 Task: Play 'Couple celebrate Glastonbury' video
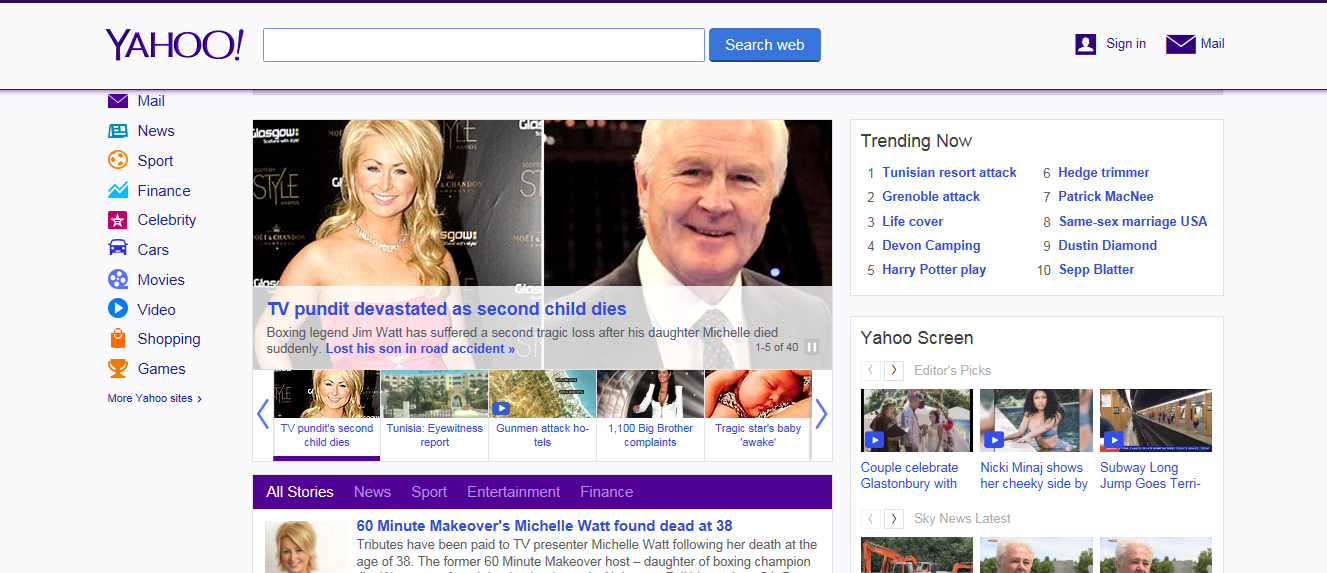917,421
